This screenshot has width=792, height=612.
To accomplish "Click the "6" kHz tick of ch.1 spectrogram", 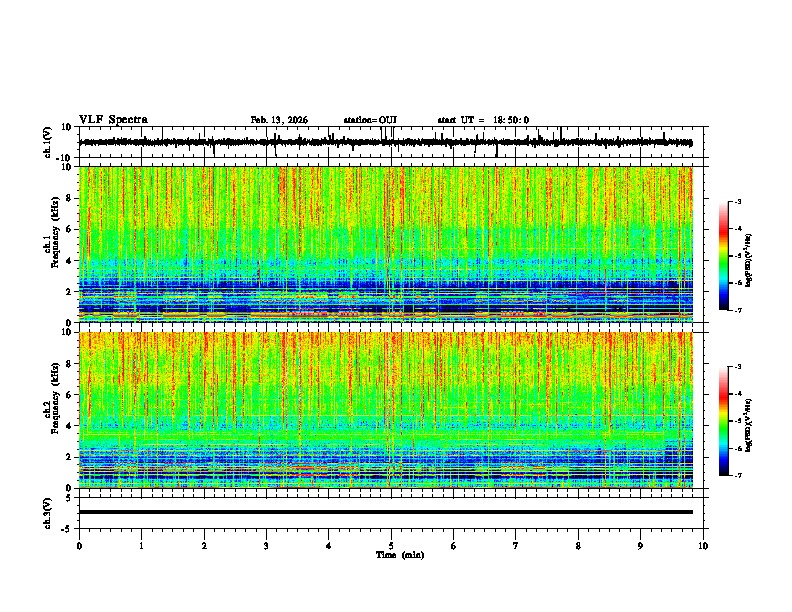I will [x=69, y=229].
